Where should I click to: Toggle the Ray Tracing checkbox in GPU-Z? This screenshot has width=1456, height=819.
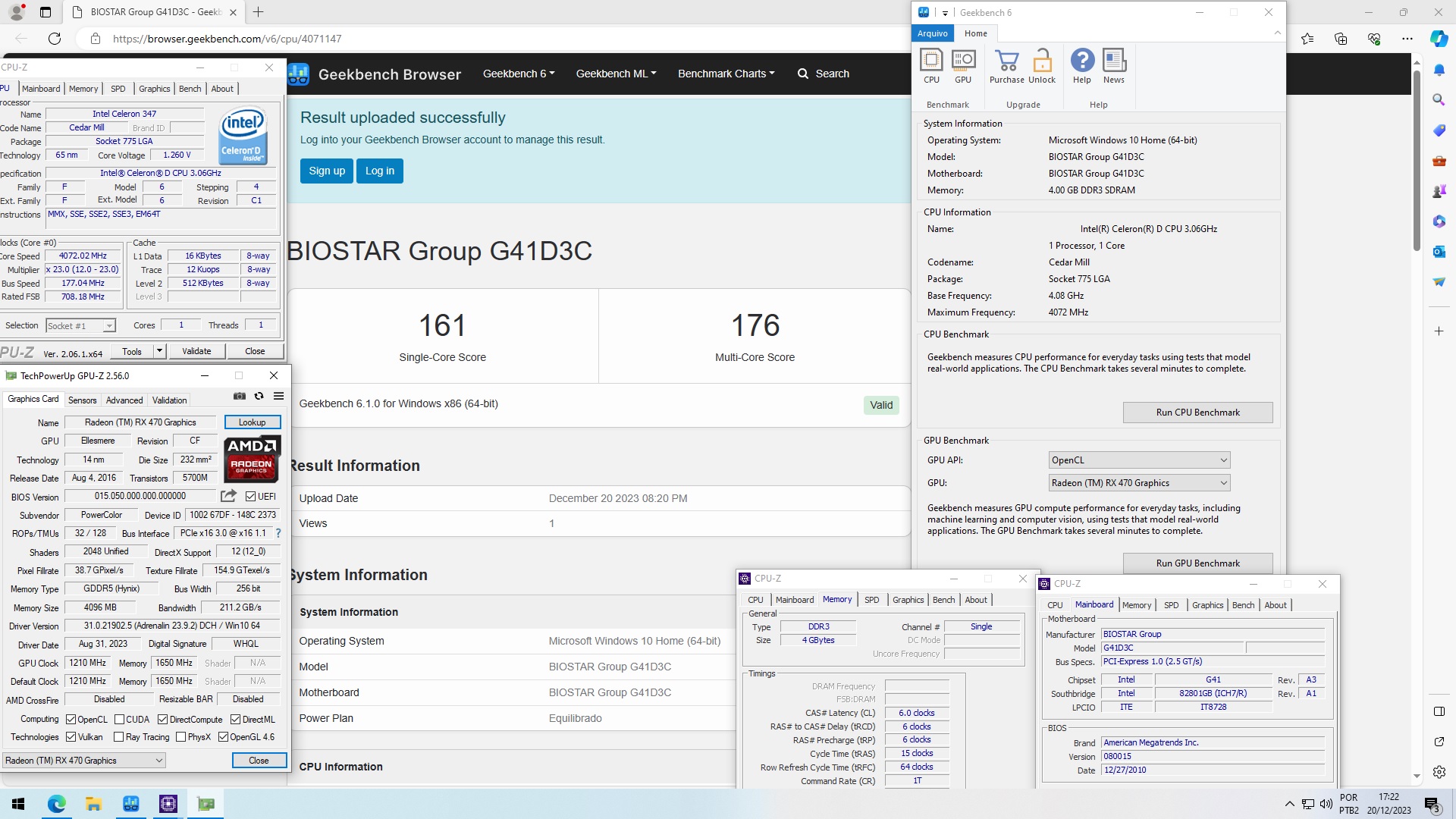click(118, 737)
